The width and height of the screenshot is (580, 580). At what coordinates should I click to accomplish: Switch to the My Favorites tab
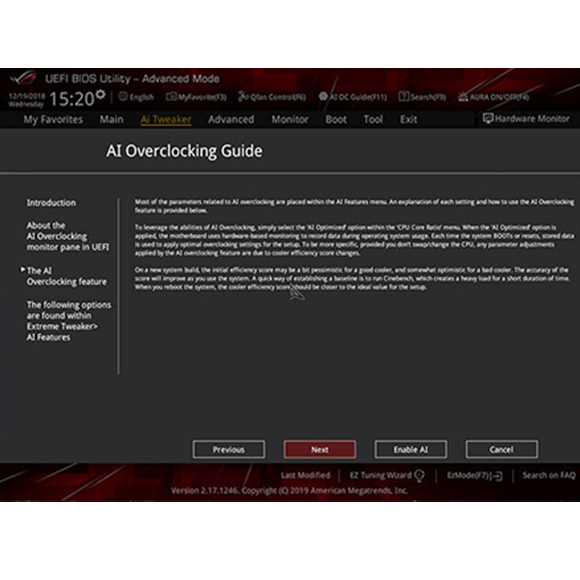point(53,119)
